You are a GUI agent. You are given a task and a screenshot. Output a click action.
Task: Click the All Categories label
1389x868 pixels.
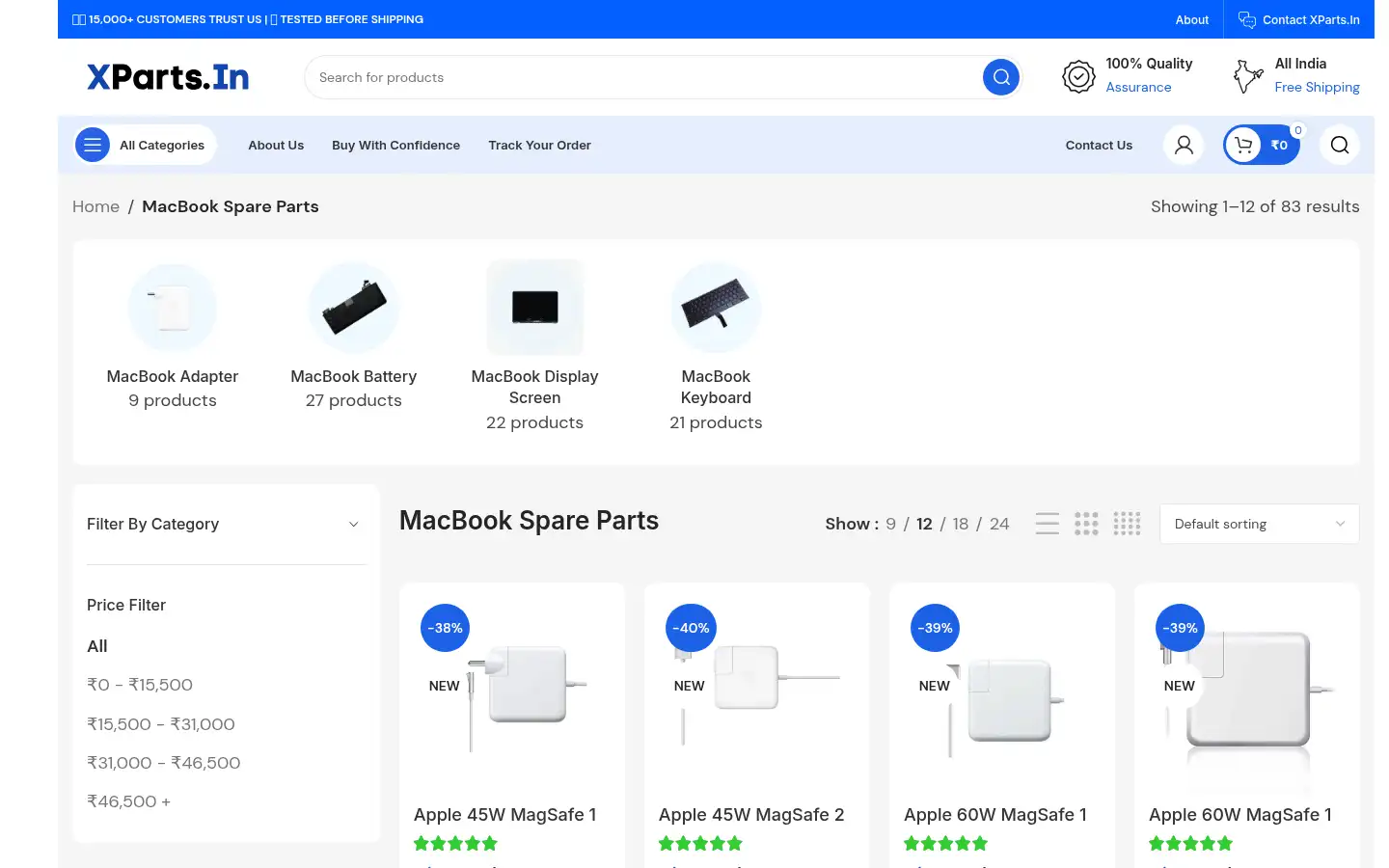point(162,145)
